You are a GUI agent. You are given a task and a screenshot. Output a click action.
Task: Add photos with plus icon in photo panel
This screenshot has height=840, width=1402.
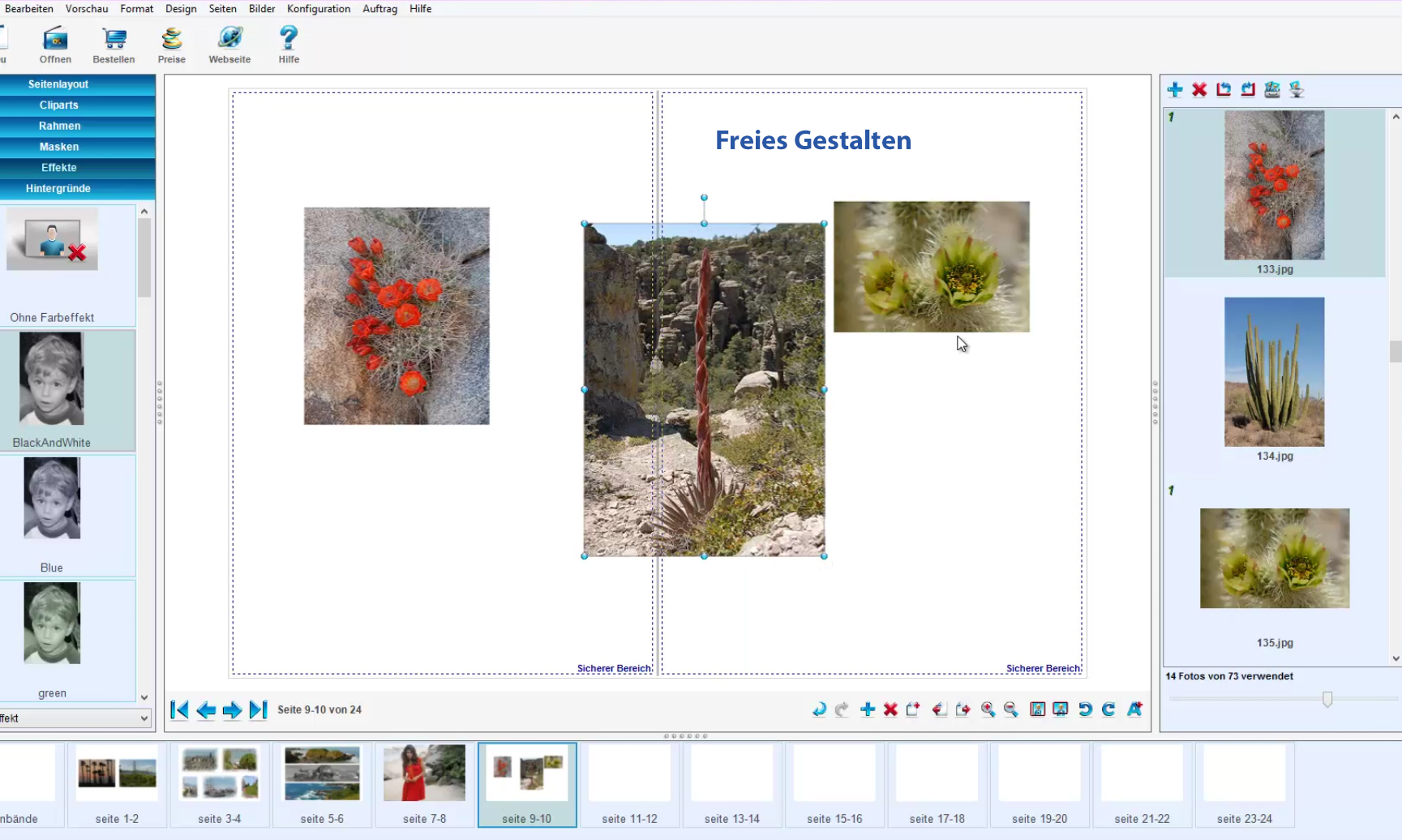(x=1175, y=89)
